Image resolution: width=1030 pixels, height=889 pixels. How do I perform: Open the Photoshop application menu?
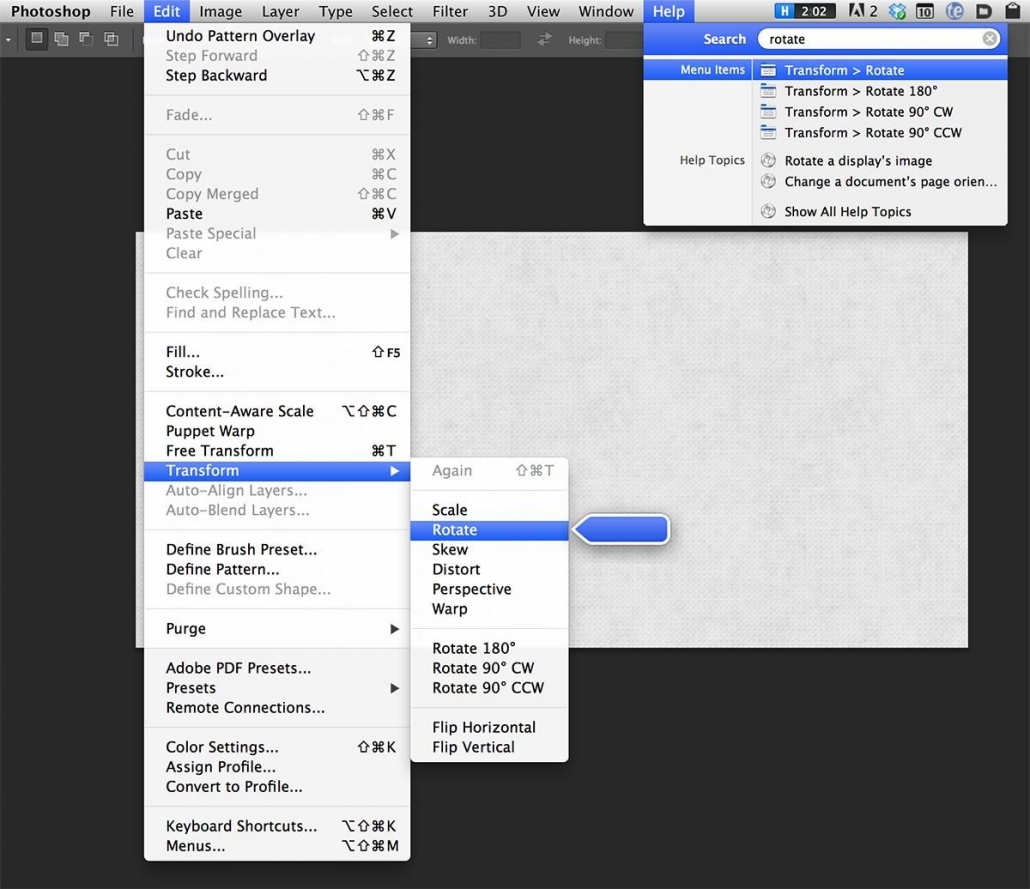coord(51,11)
